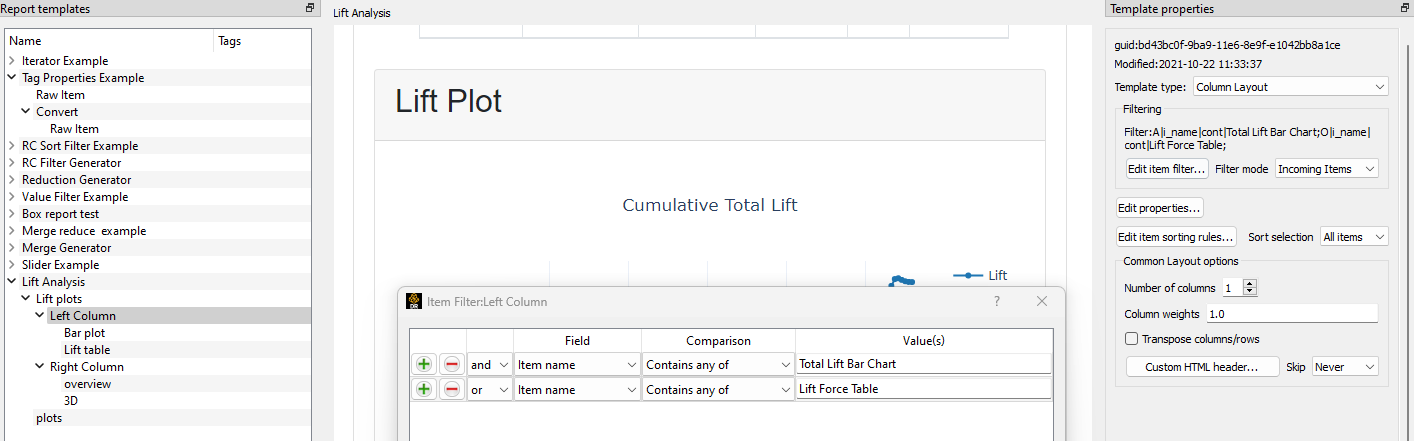
Task: Collapse the Convert tree node
Action: pyautogui.click(x=26, y=112)
